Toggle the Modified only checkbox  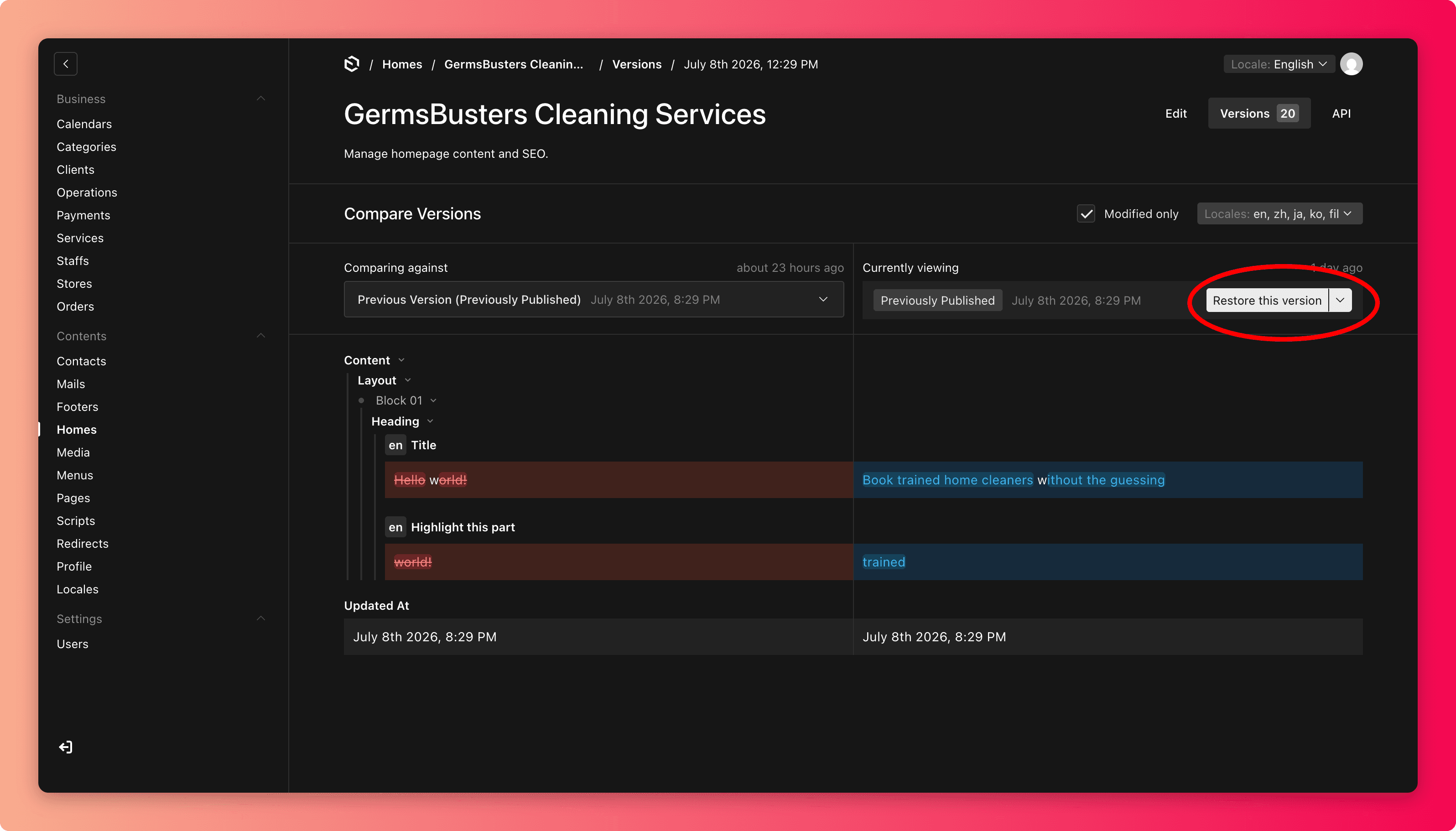(x=1086, y=214)
